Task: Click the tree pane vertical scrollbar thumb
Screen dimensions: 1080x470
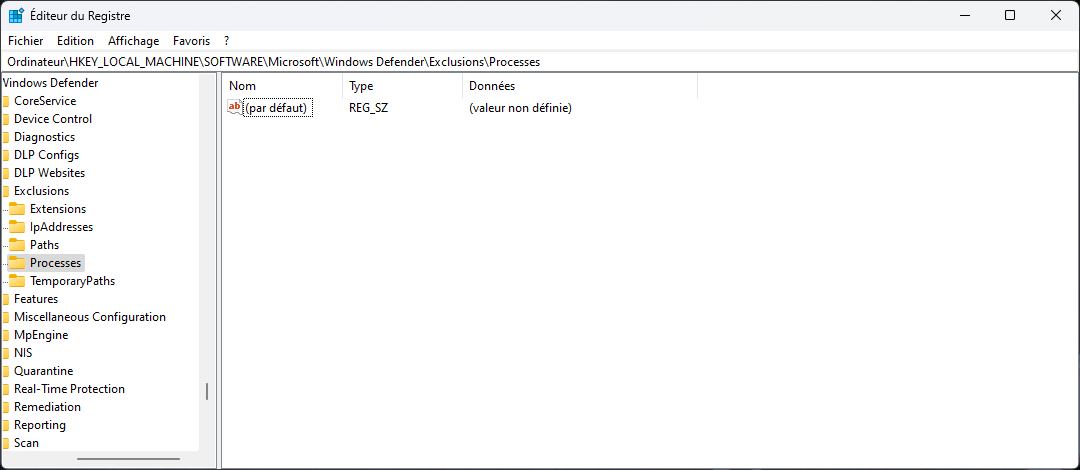Action: coord(207,392)
